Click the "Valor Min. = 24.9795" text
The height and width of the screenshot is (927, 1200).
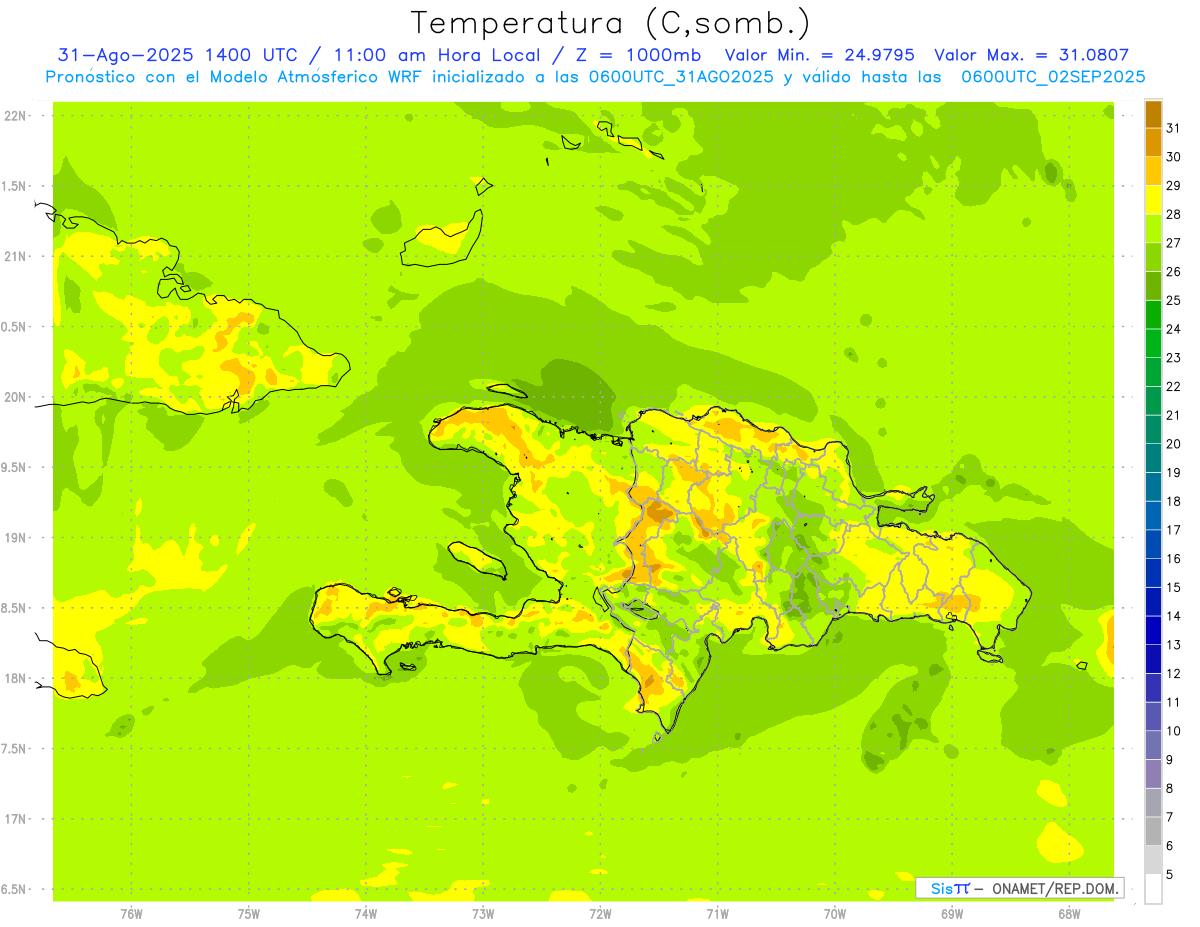click(820, 55)
